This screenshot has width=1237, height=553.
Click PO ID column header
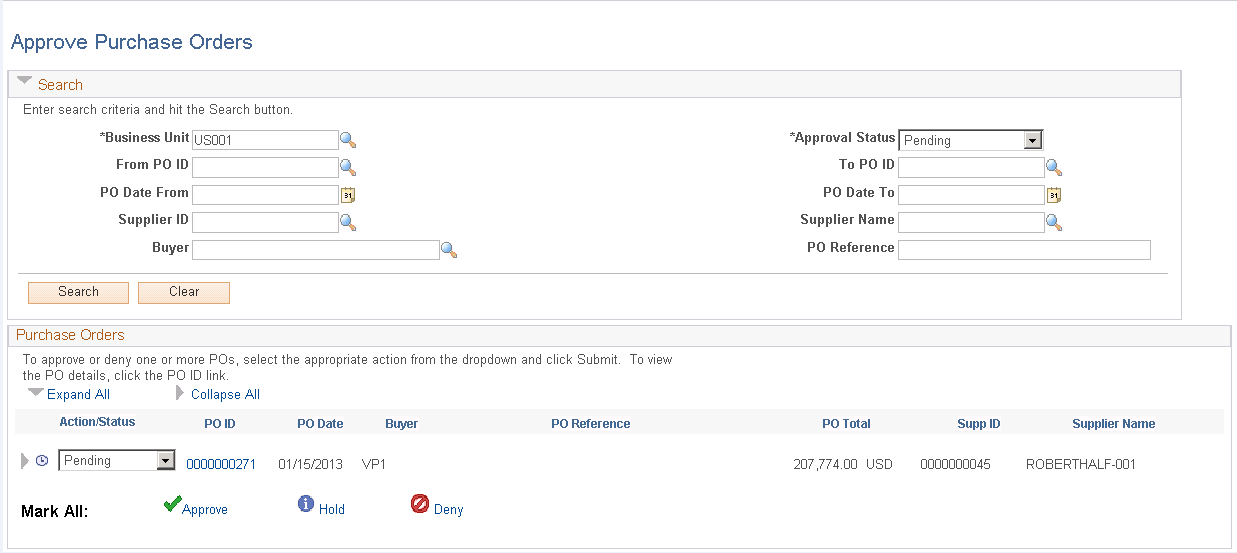coord(220,424)
